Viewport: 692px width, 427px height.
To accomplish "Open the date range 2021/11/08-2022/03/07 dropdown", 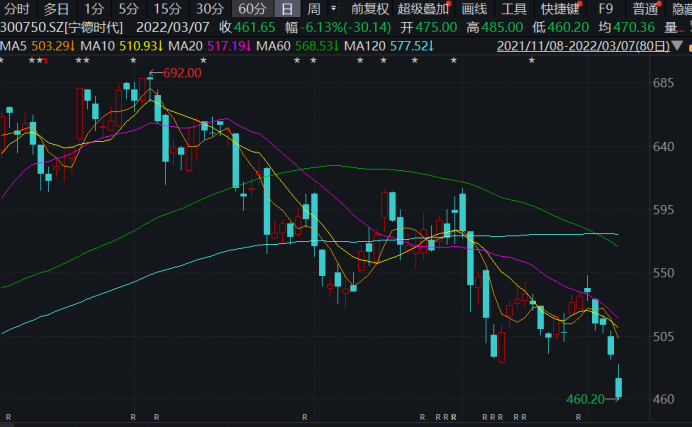I will (583, 46).
